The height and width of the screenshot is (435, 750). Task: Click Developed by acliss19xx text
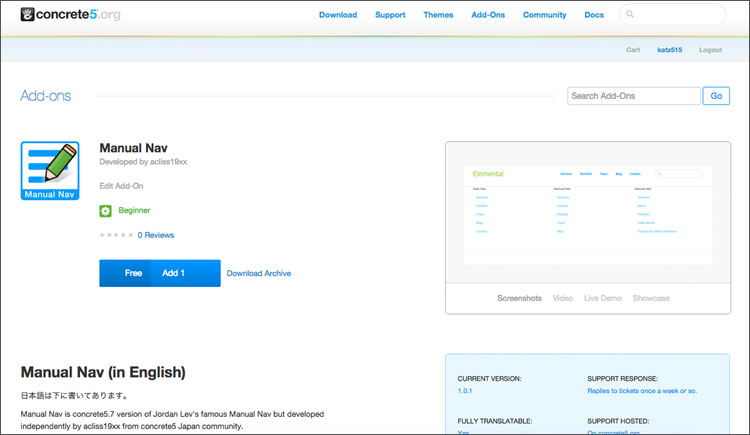pos(143,162)
